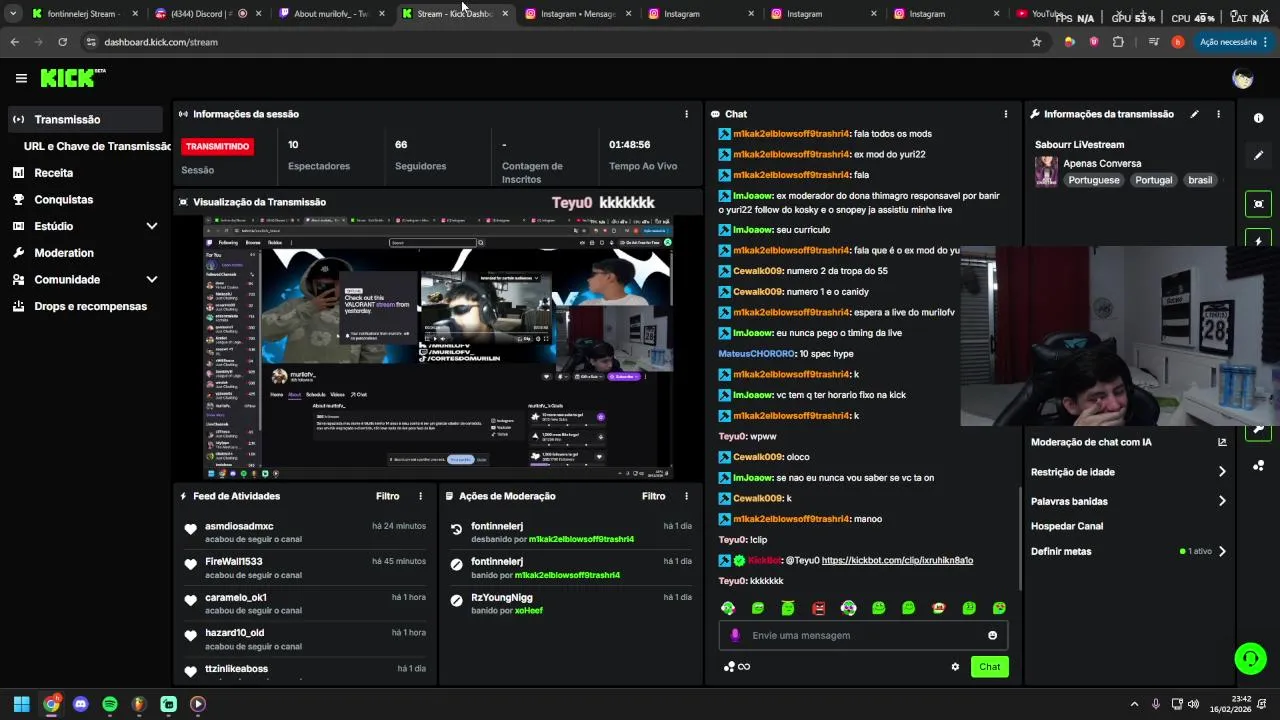Open Definir metas arrow
Viewport: 1280px width, 720px height.
point(1222,551)
